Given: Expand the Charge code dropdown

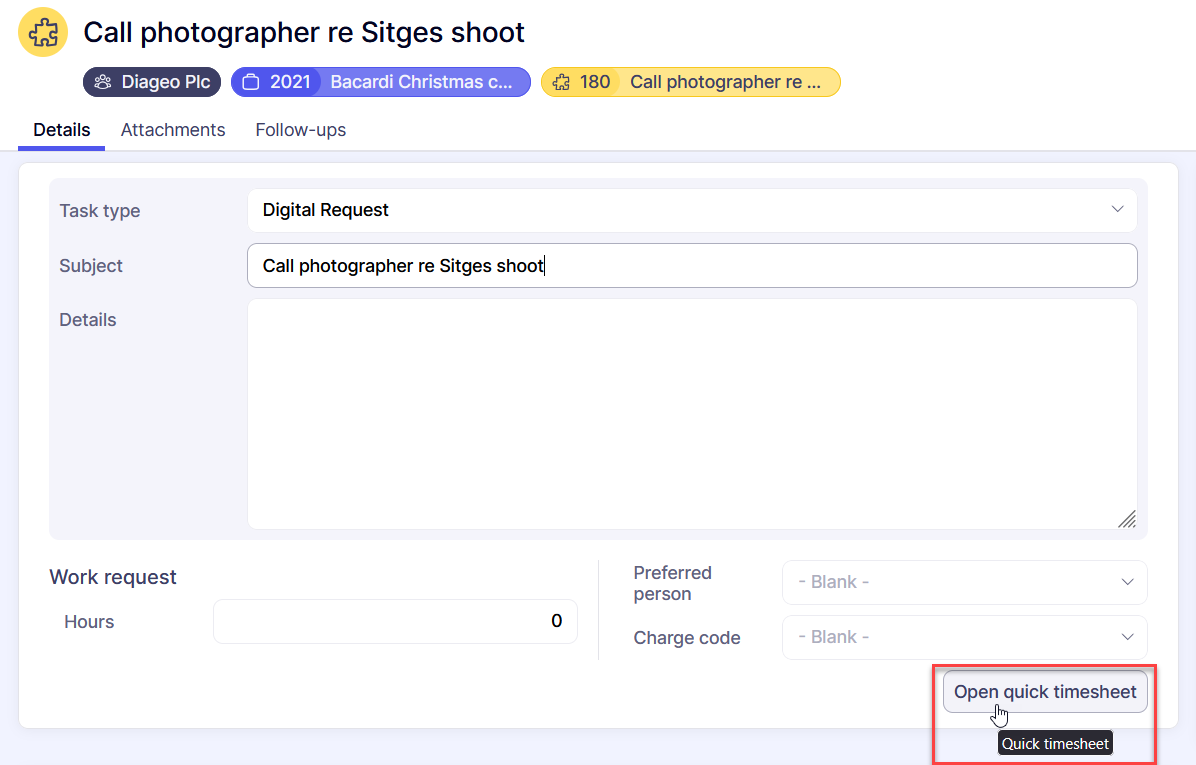Looking at the screenshot, I should click(x=964, y=637).
